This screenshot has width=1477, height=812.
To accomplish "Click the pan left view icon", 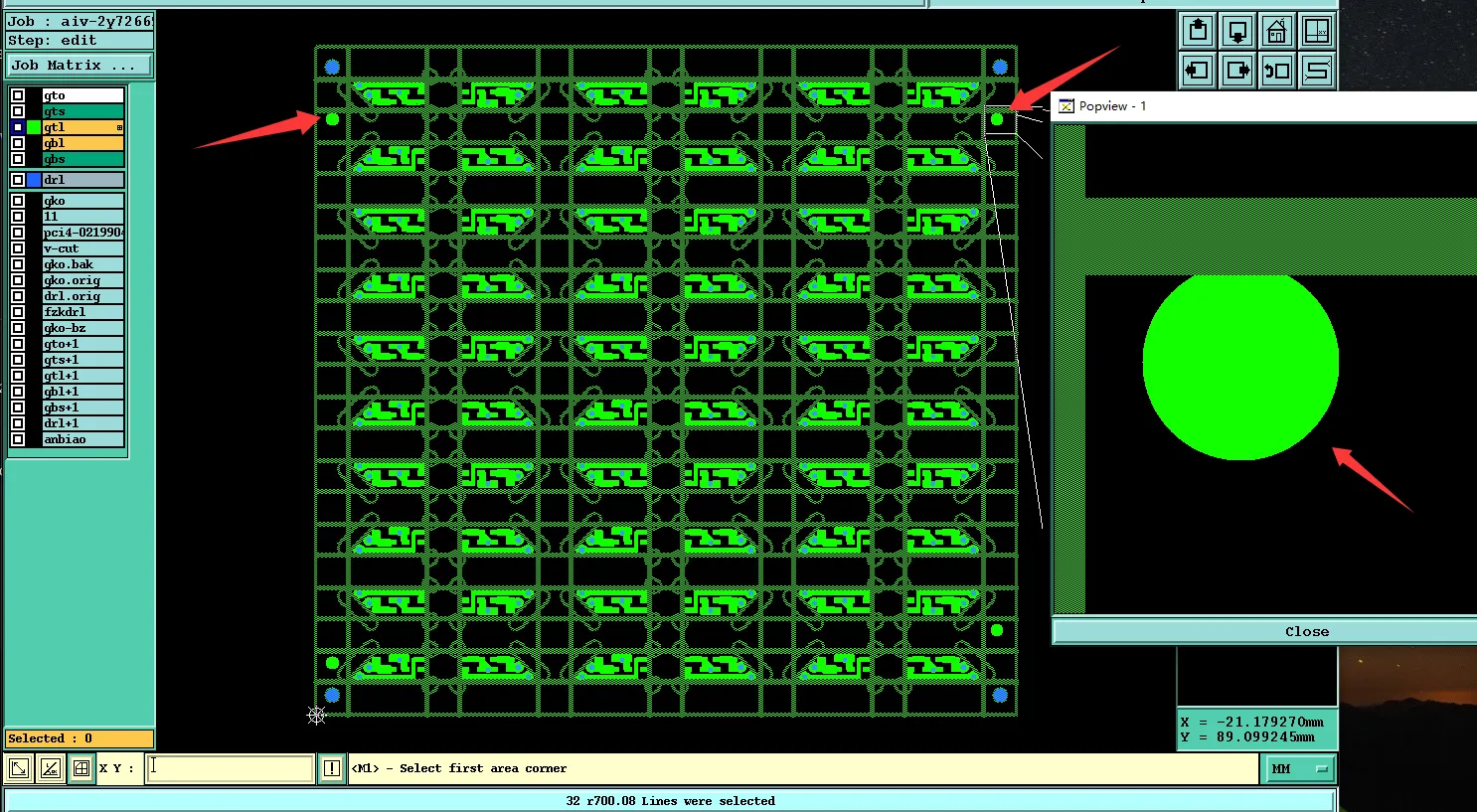I will pyautogui.click(x=1198, y=71).
